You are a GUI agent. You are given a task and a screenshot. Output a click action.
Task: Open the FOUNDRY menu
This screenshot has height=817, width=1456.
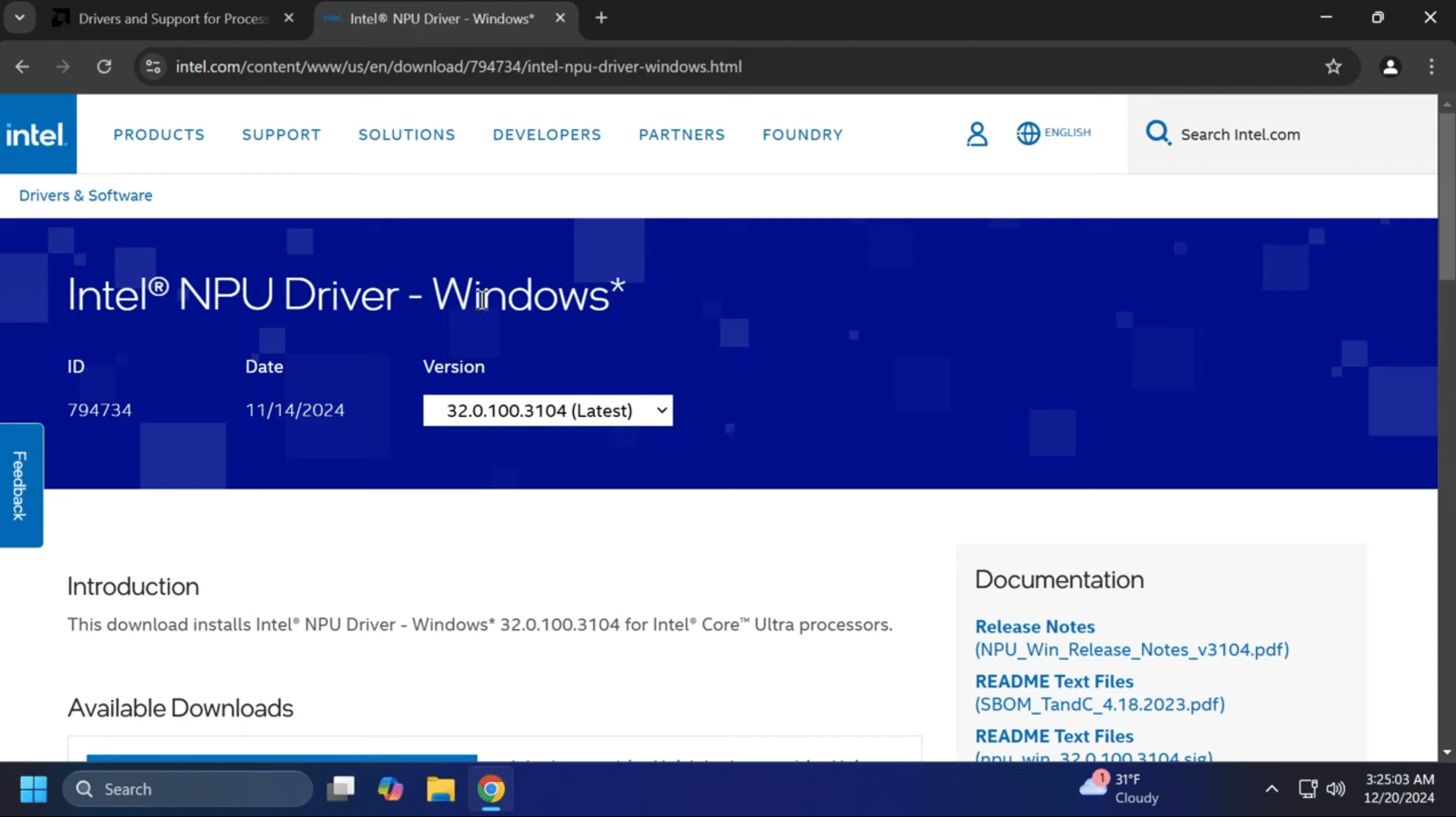point(803,135)
